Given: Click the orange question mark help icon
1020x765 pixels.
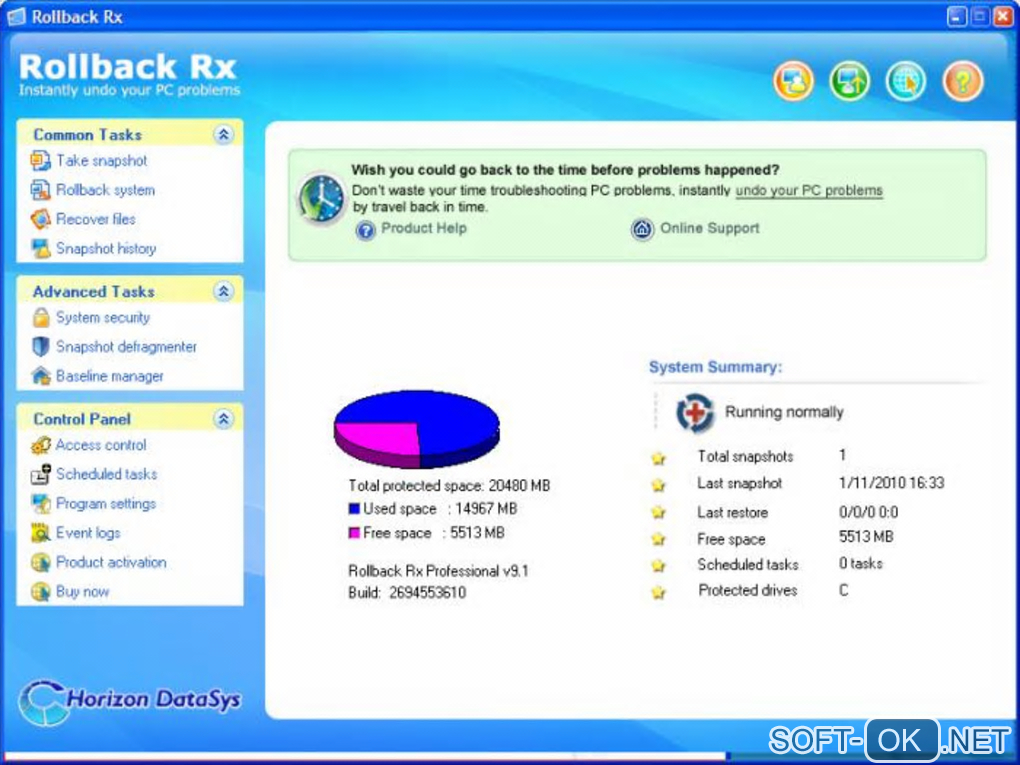Looking at the screenshot, I should click(963, 81).
